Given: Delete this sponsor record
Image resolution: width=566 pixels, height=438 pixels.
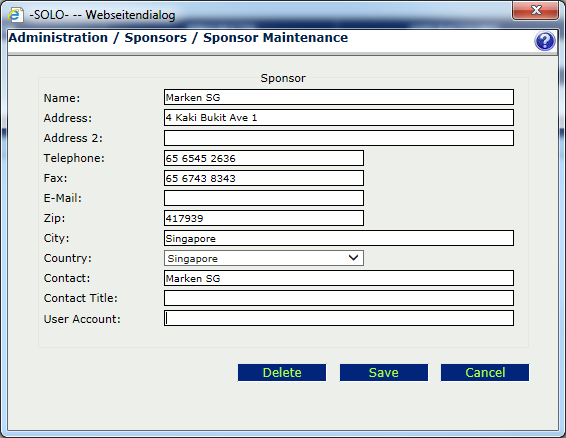Looking at the screenshot, I should (x=282, y=372).
